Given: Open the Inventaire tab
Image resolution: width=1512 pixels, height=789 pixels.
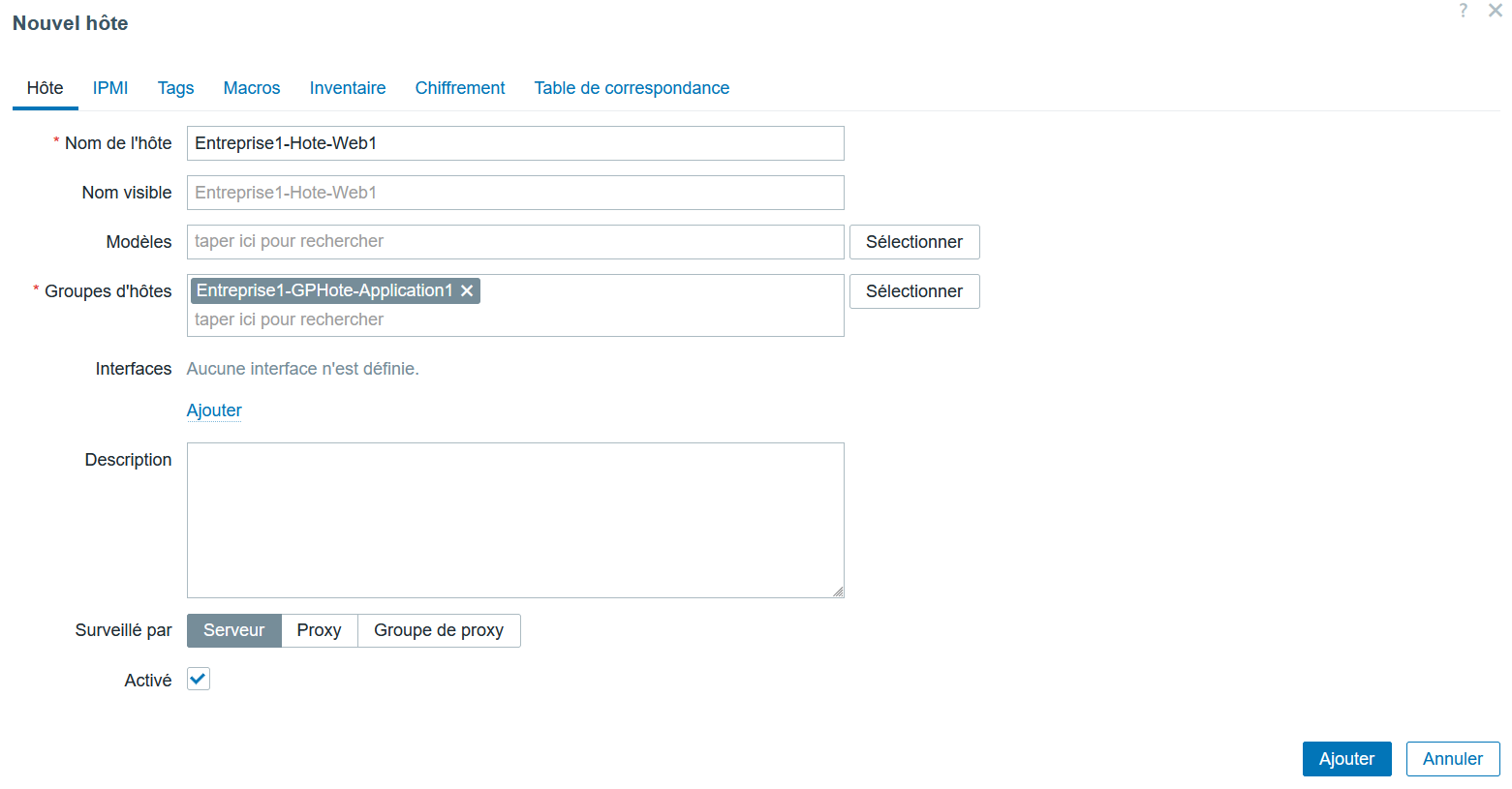Looking at the screenshot, I should 348,88.
